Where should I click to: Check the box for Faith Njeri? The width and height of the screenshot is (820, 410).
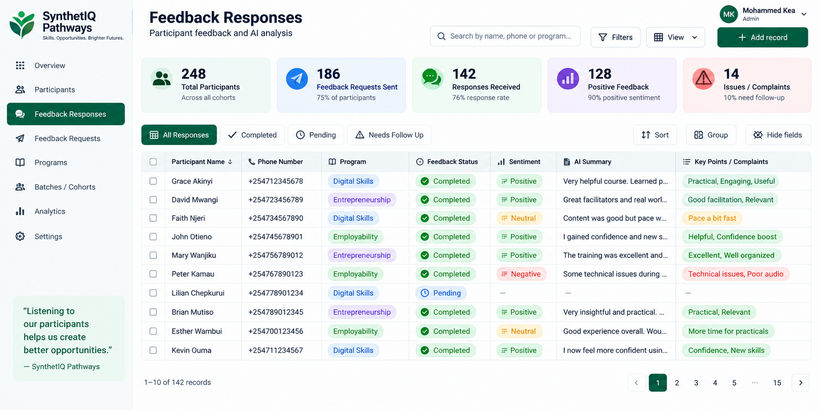pyautogui.click(x=153, y=218)
